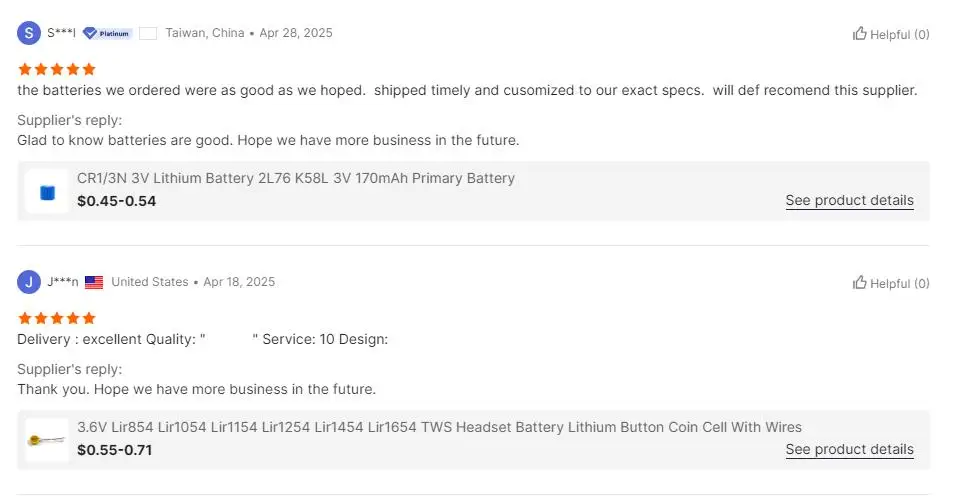Screen dimensions: 958x497
Task: Open the CR1/3N battery product thumbnail
Action: pos(46,191)
